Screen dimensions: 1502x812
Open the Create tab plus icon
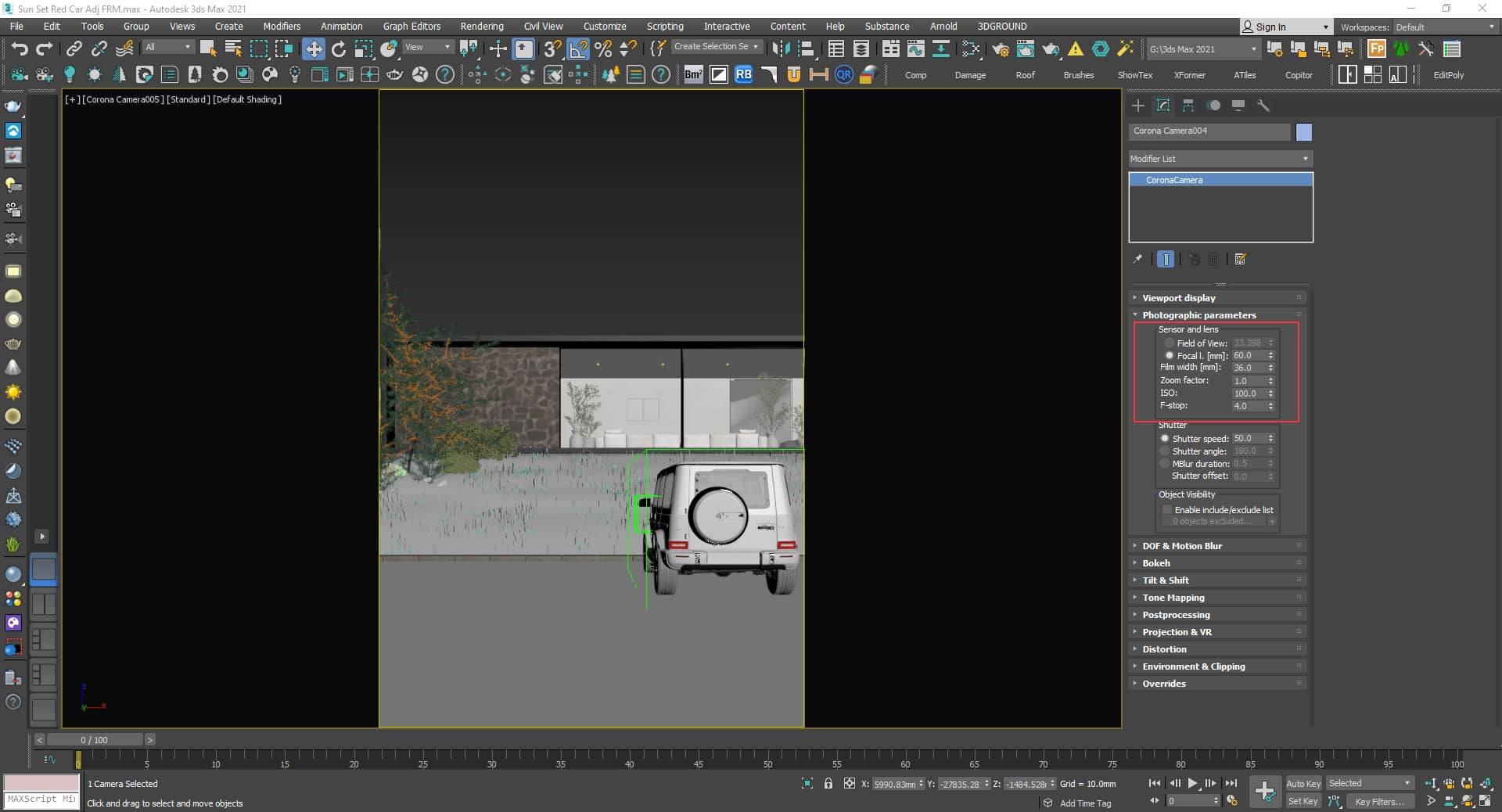tap(1138, 106)
